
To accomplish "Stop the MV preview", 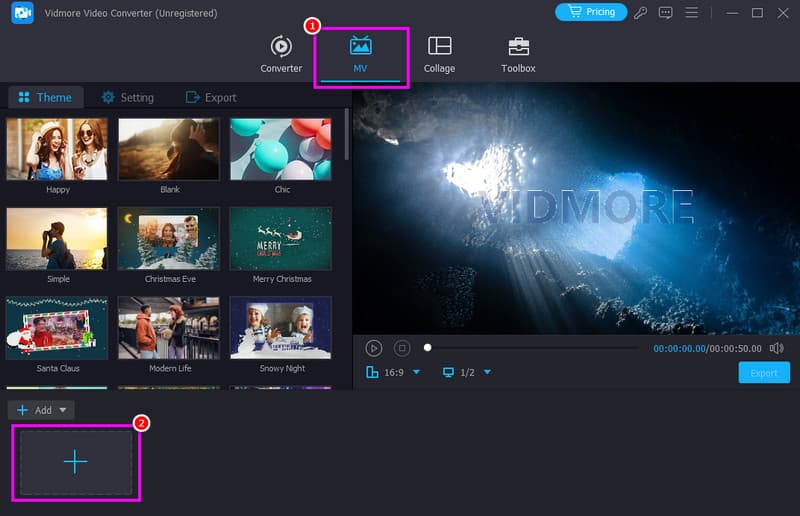I will [x=402, y=348].
